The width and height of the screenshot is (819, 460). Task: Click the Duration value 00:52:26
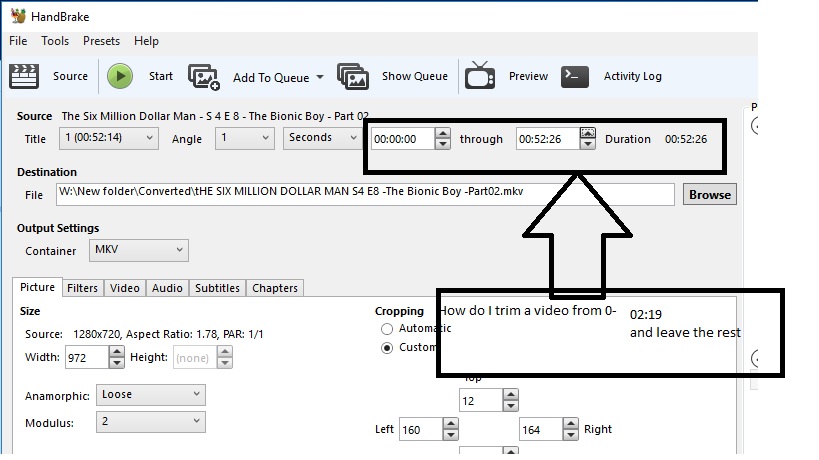tap(686, 139)
